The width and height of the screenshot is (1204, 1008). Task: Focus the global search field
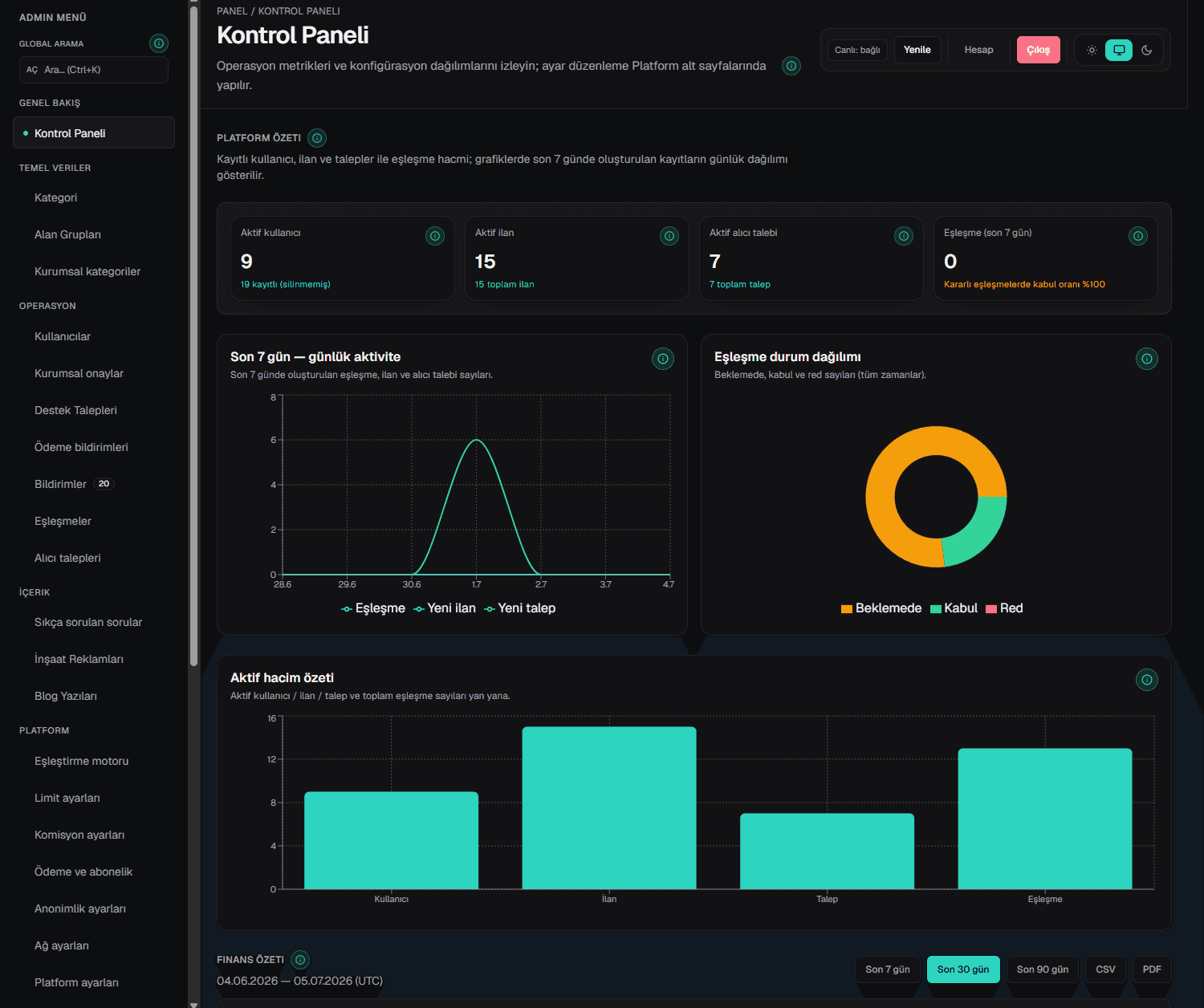coord(94,70)
